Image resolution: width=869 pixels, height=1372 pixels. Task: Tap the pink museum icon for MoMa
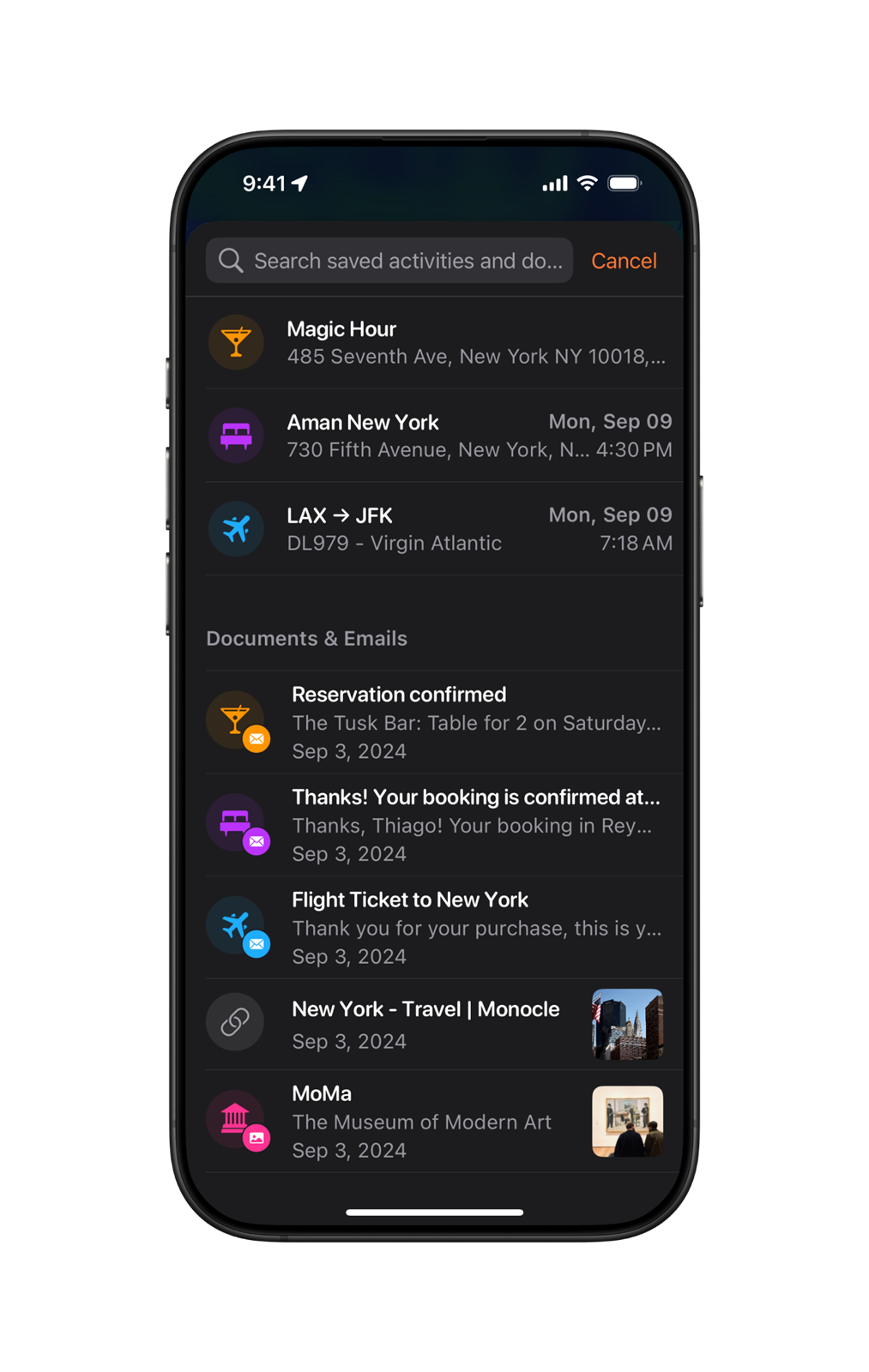[235, 1118]
